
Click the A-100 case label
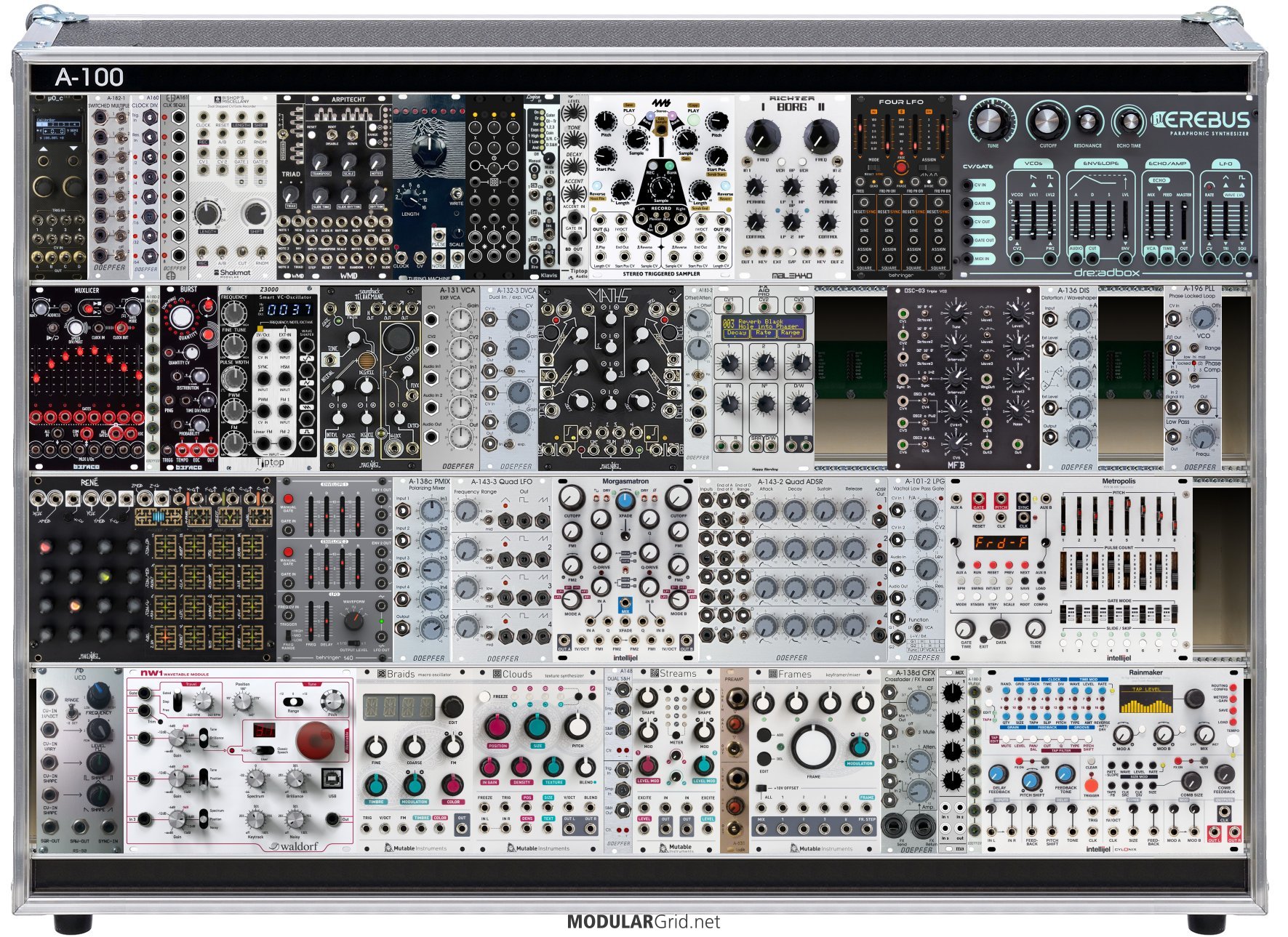(89, 77)
